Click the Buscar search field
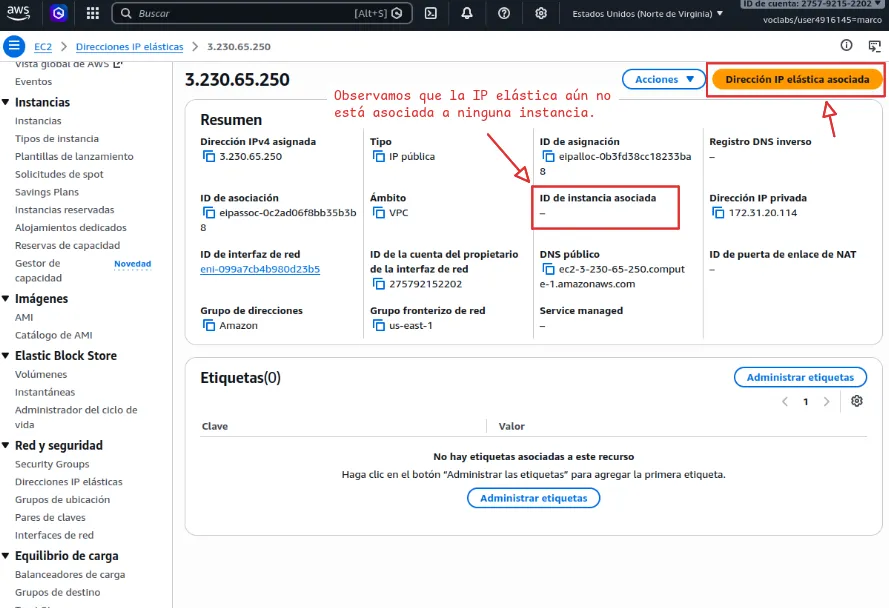This screenshot has height=608, width=889. (262, 13)
